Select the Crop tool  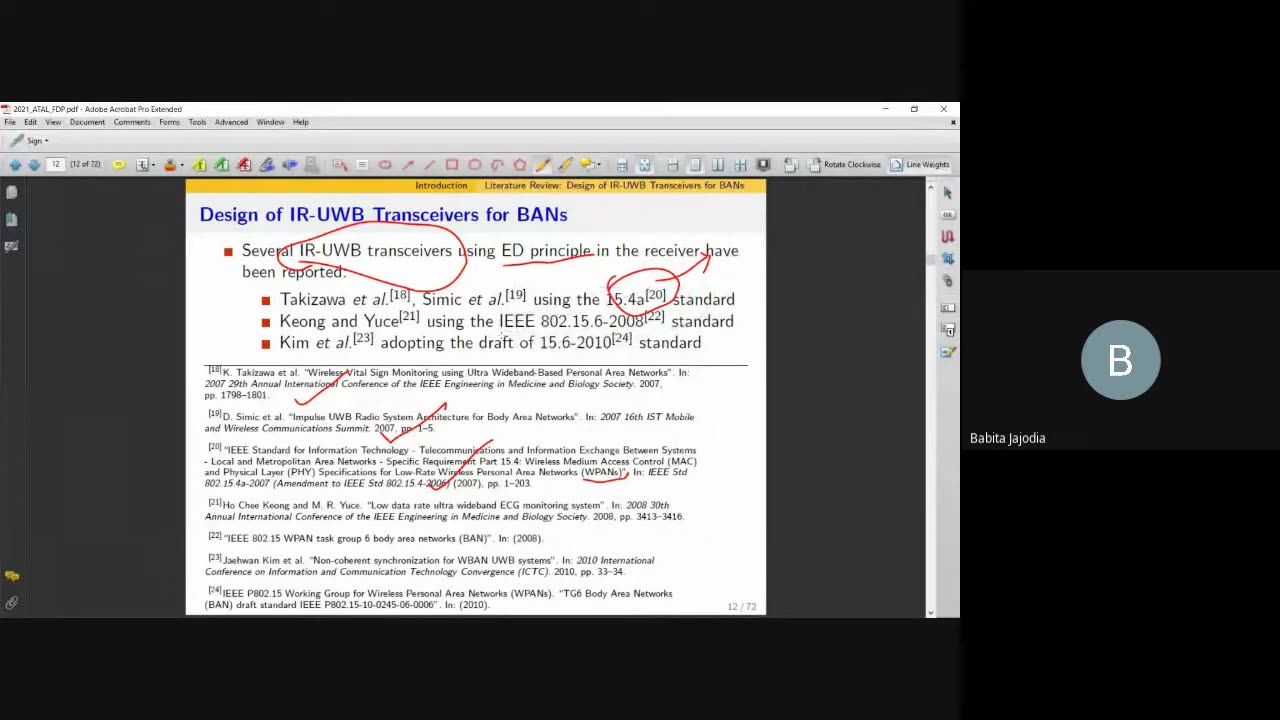tap(947, 258)
